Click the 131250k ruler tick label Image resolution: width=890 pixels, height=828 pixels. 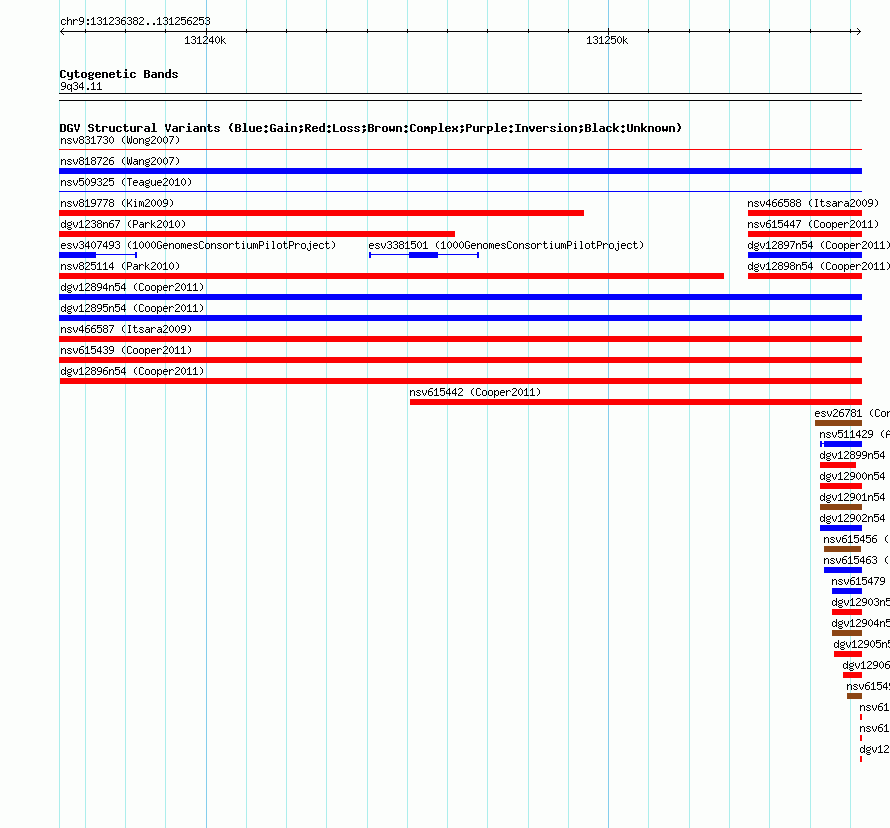point(607,40)
